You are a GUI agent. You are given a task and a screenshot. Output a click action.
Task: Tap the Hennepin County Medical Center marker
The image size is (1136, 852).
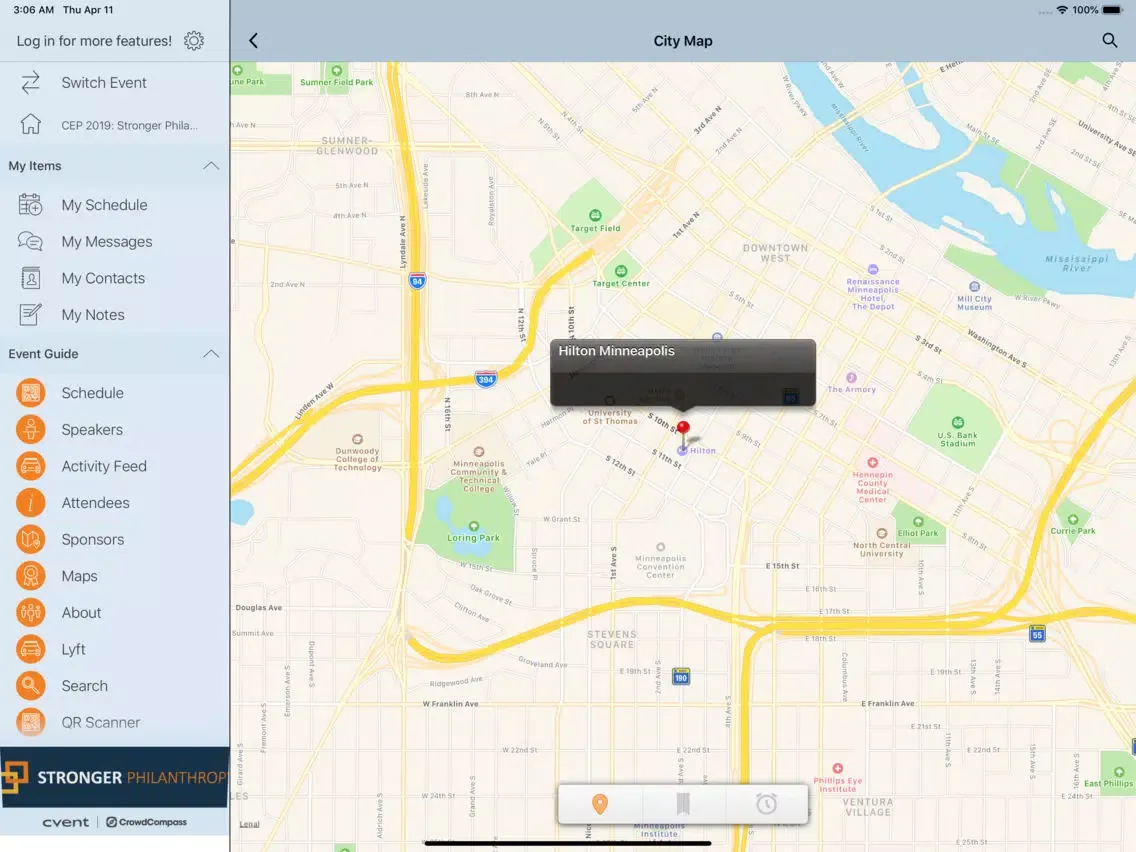tap(873, 462)
